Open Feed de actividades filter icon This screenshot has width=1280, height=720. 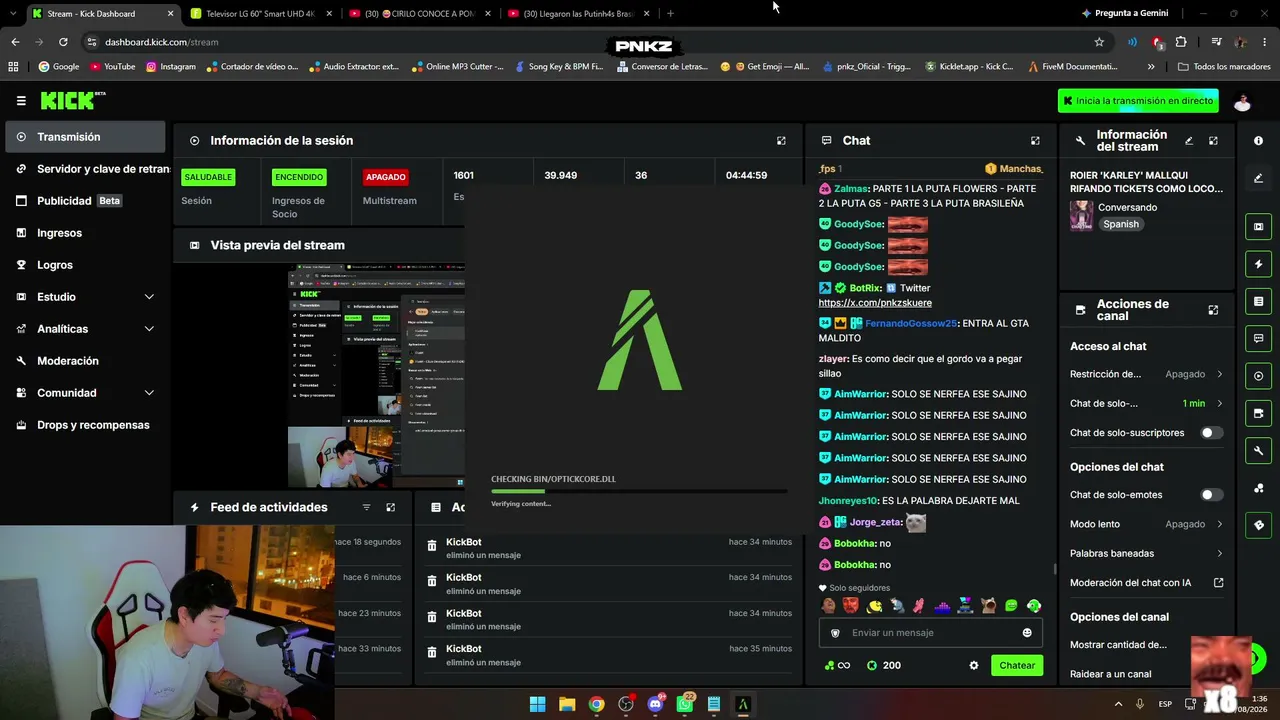(x=366, y=508)
